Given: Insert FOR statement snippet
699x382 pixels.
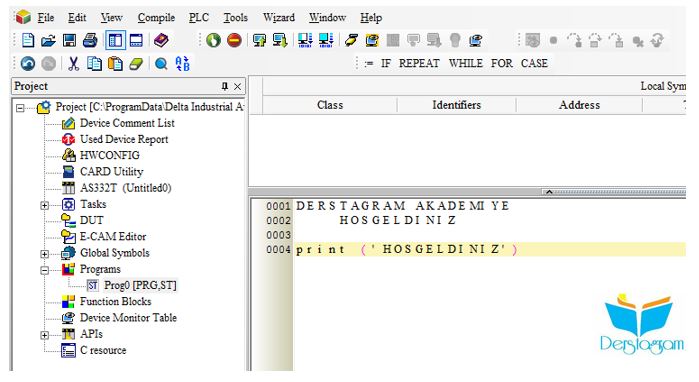Looking at the screenshot, I should (502, 63).
